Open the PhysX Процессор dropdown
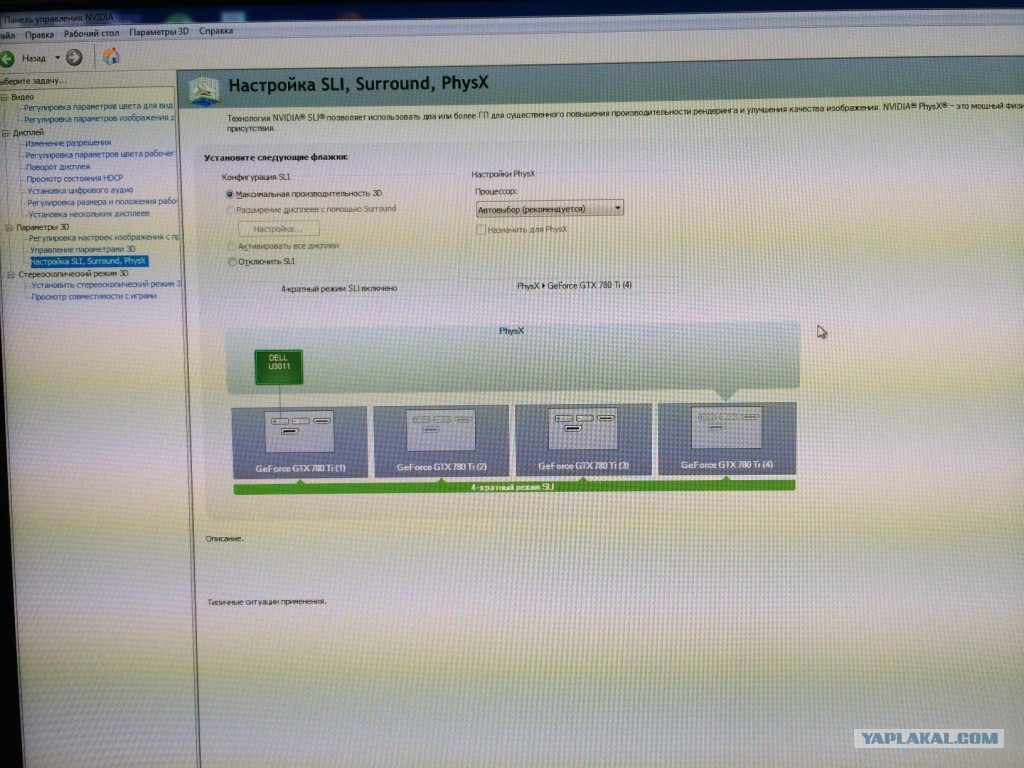Screen dimensions: 1024x768 point(549,209)
